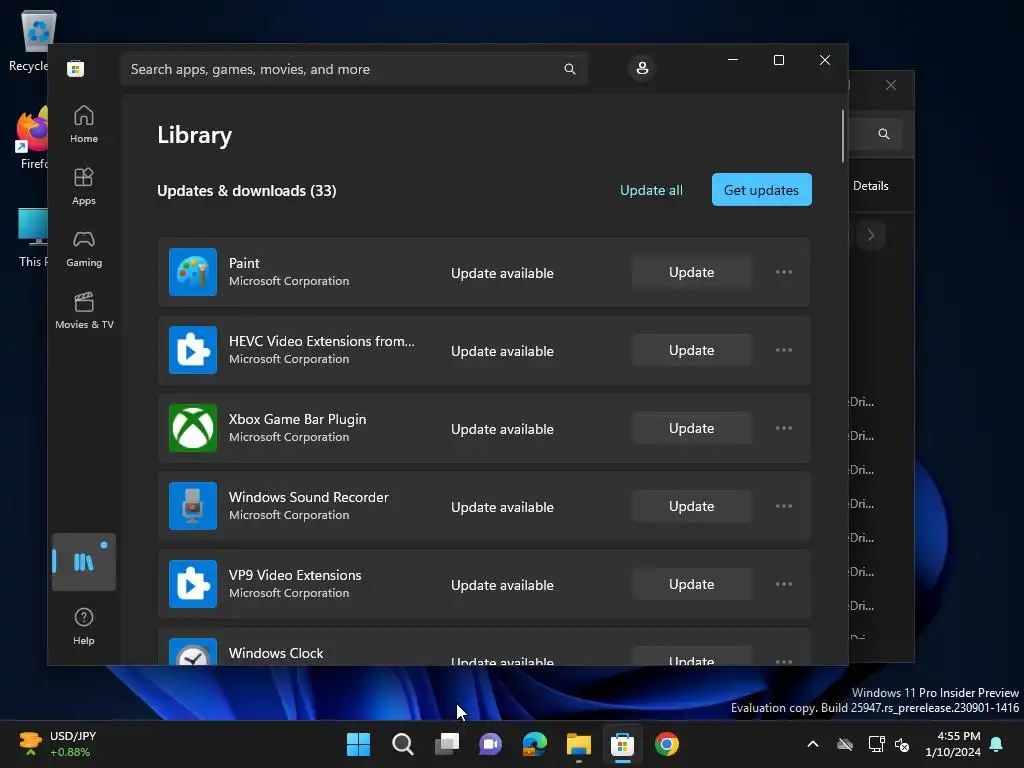The image size is (1024, 768).
Task: Open the Home section in Microsoft Store
Action: click(84, 124)
